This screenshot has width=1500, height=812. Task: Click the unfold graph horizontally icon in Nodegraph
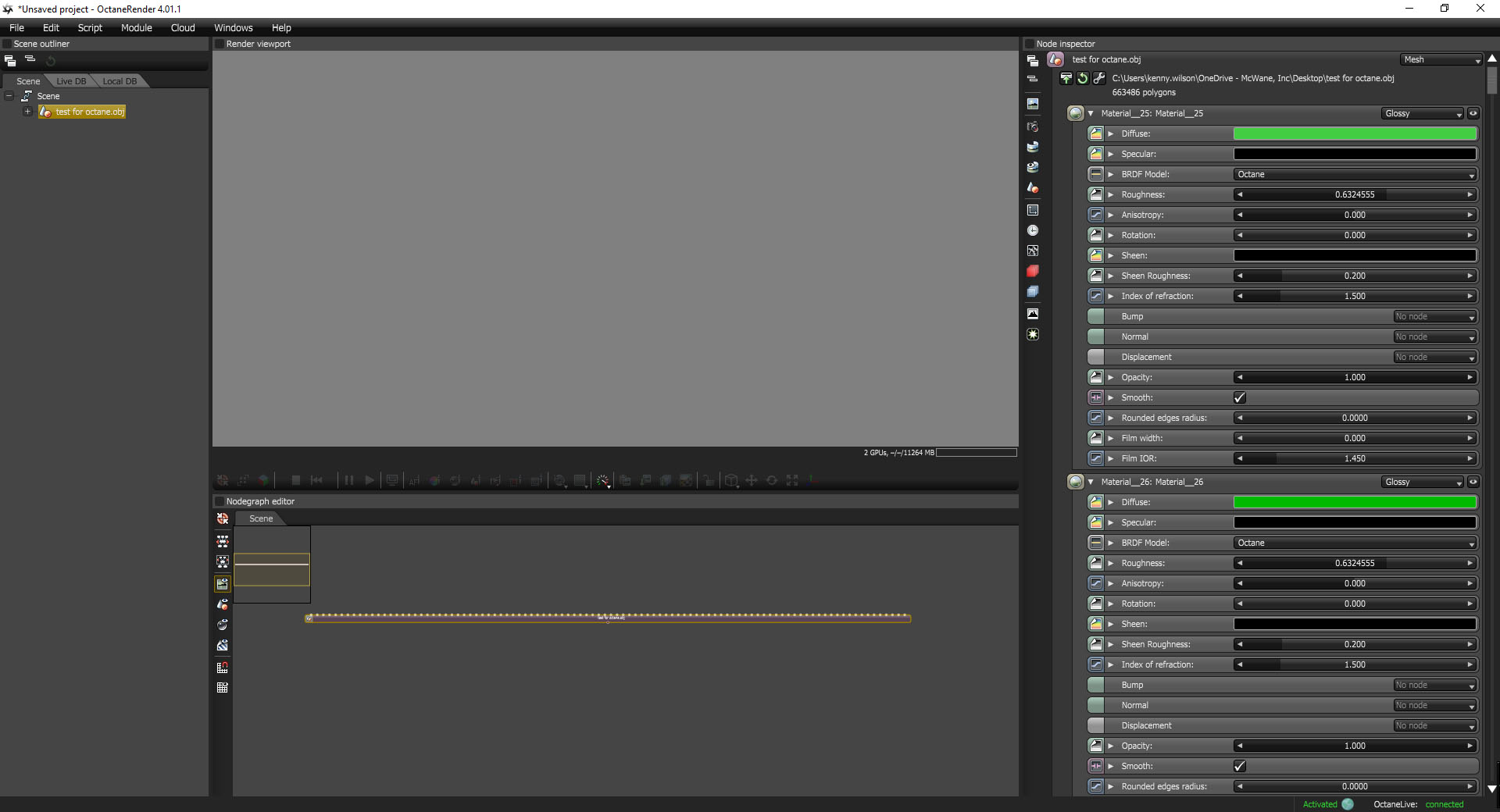point(223,540)
